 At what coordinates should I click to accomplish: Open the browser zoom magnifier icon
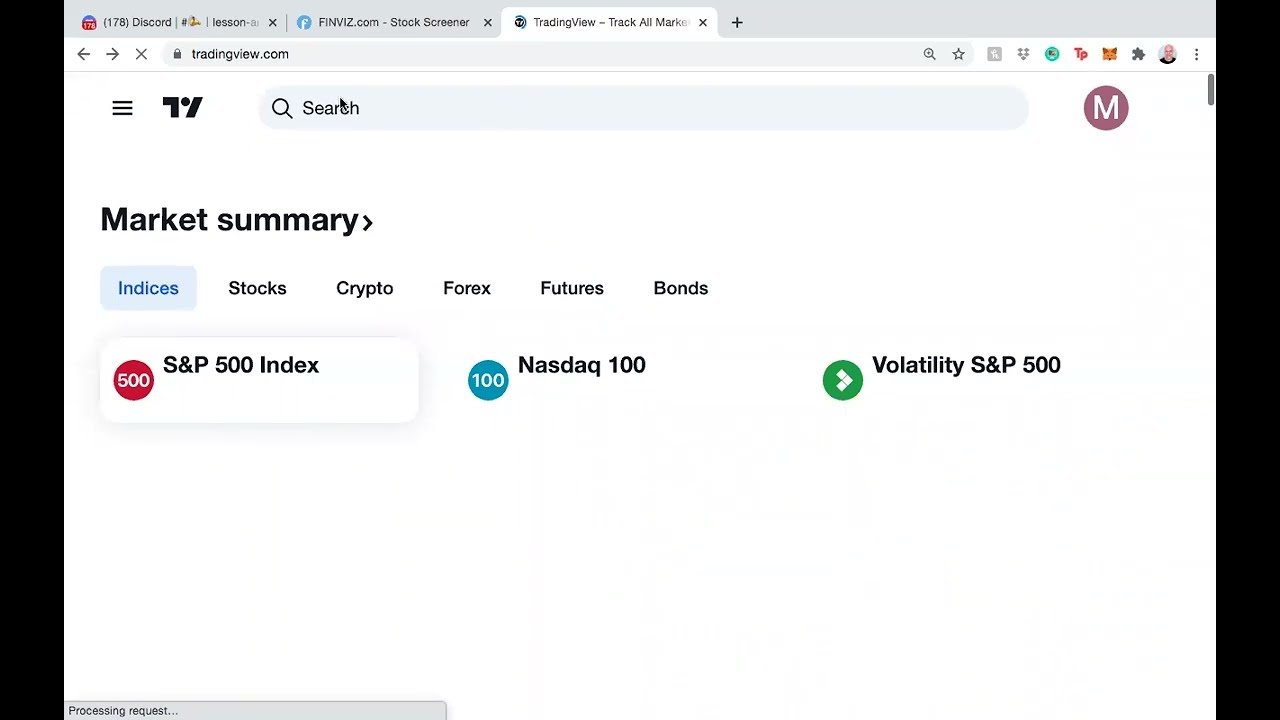[930, 54]
